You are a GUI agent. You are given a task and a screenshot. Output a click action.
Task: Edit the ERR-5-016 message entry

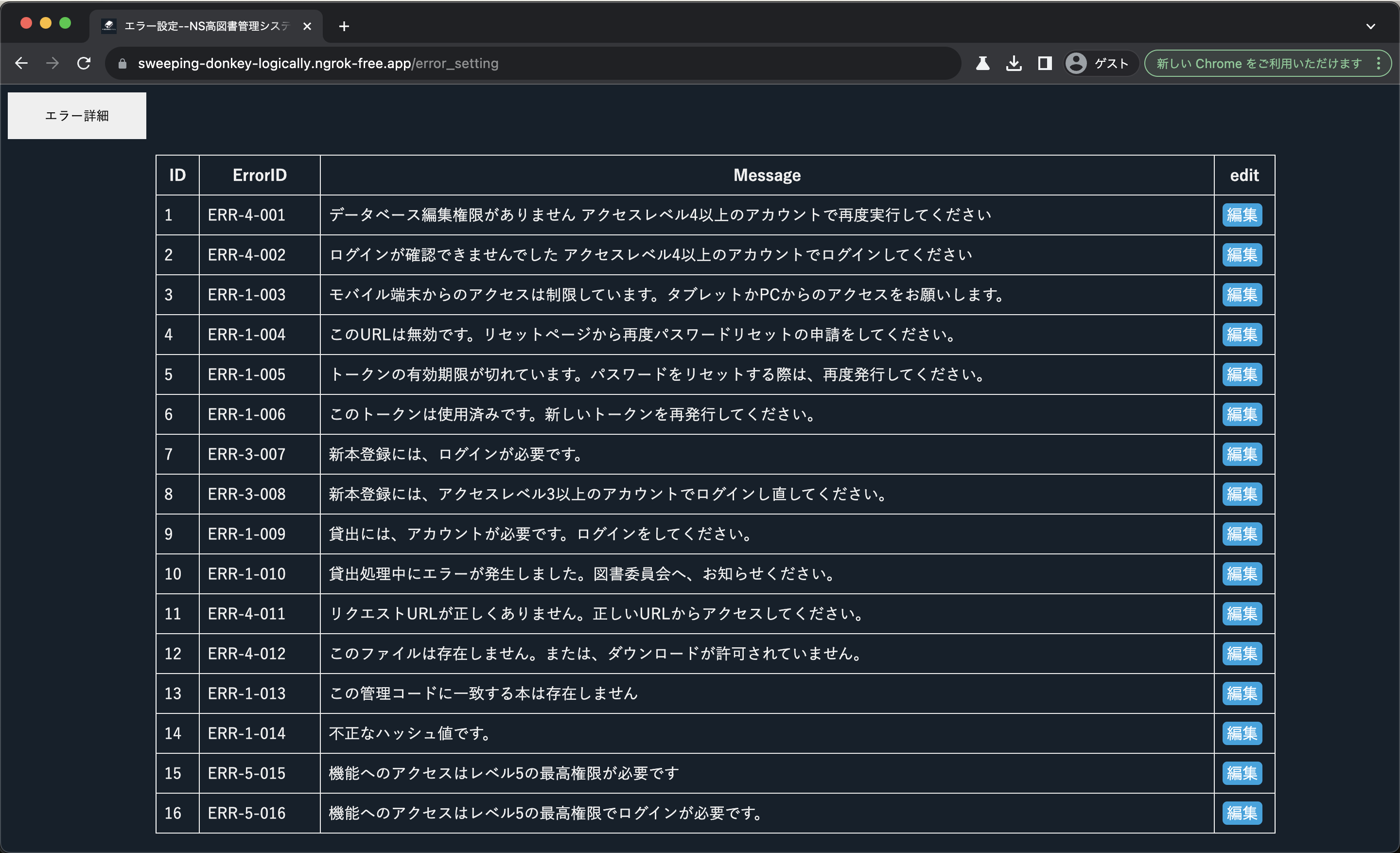tap(1242, 813)
